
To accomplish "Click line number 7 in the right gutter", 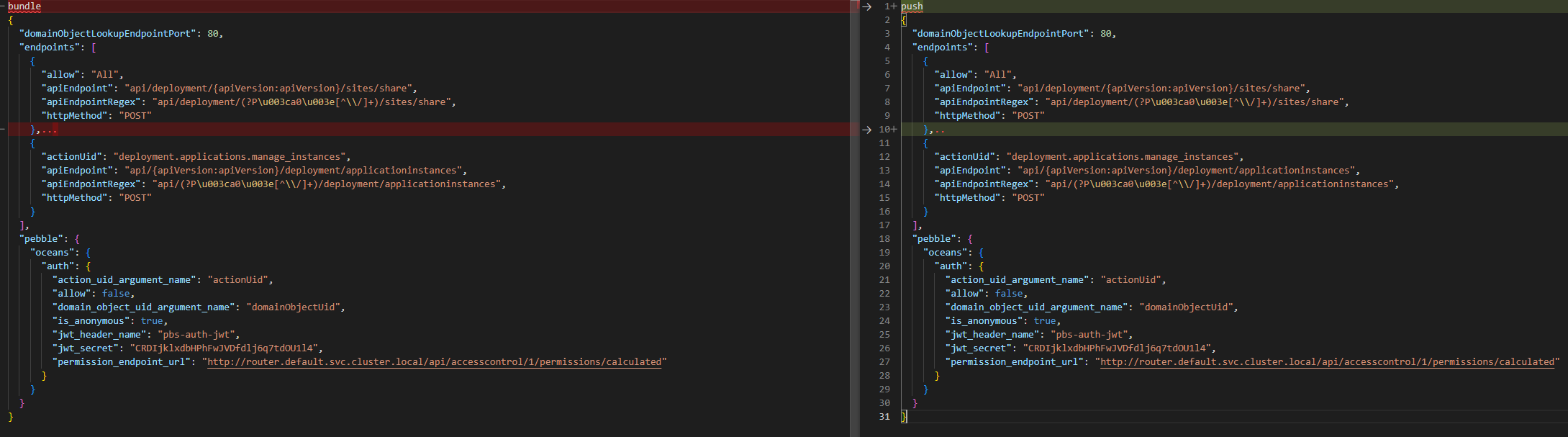I will pos(887,89).
